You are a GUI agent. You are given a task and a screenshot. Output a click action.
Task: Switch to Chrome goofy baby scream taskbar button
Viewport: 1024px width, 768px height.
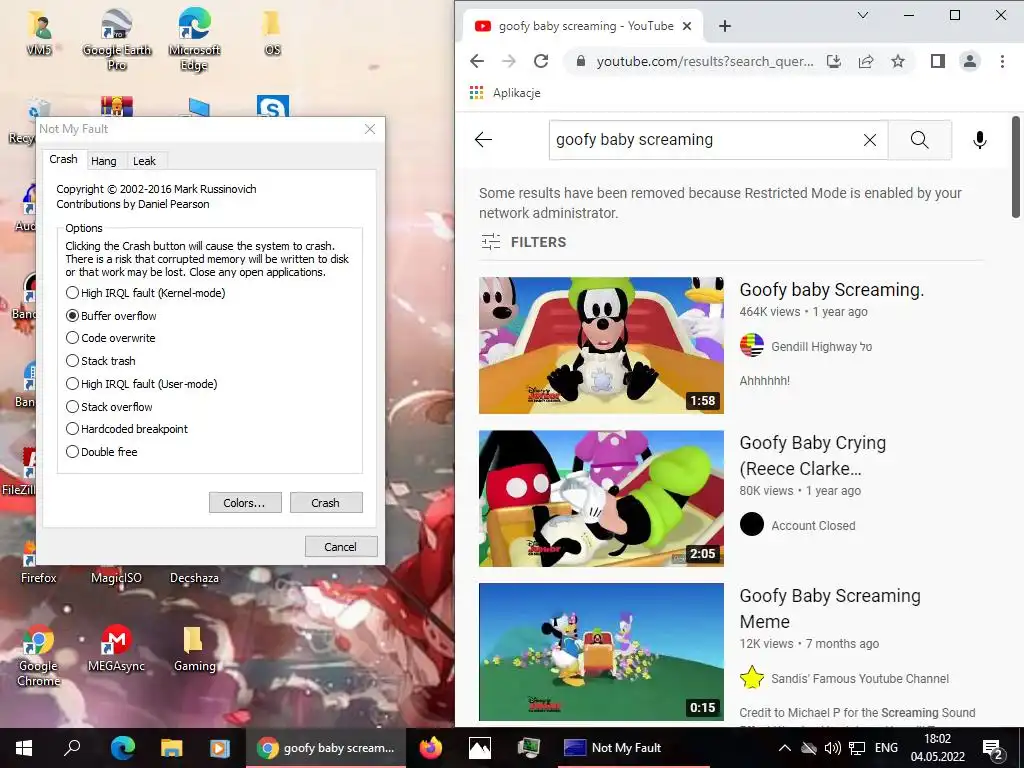pyautogui.click(x=325, y=748)
